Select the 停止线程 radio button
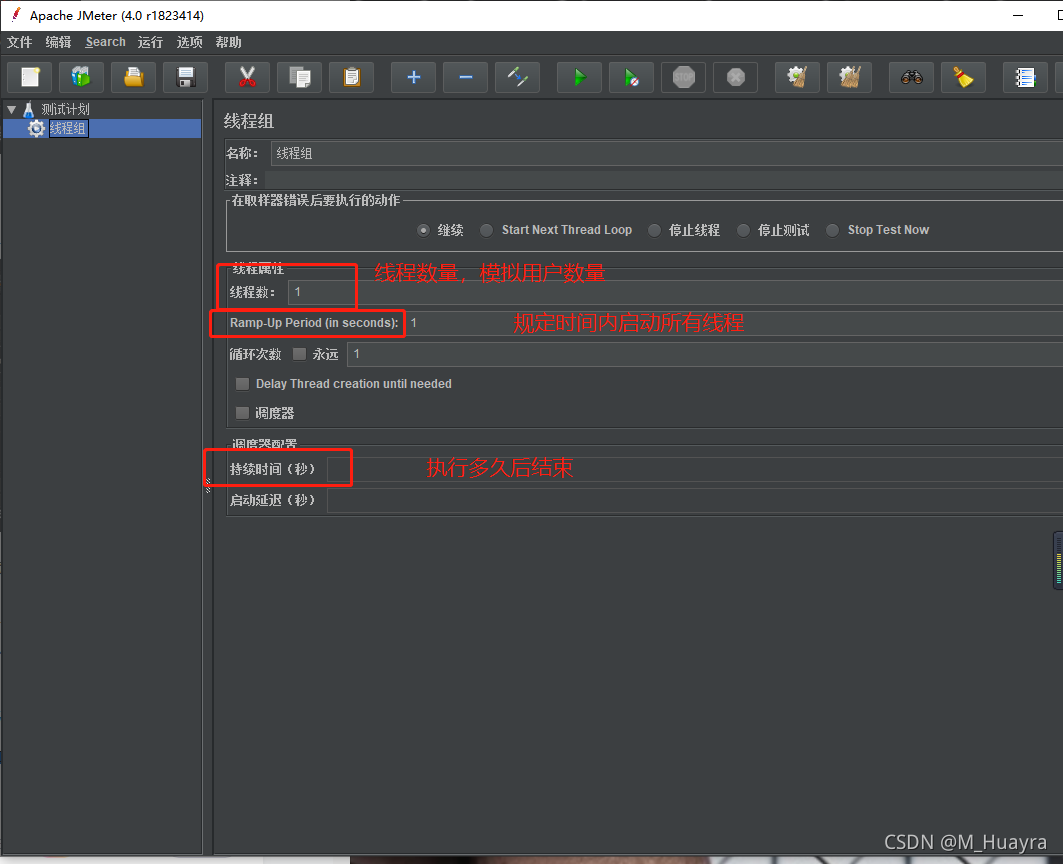Screen dimensions: 1063x864 pyautogui.click(x=654, y=231)
